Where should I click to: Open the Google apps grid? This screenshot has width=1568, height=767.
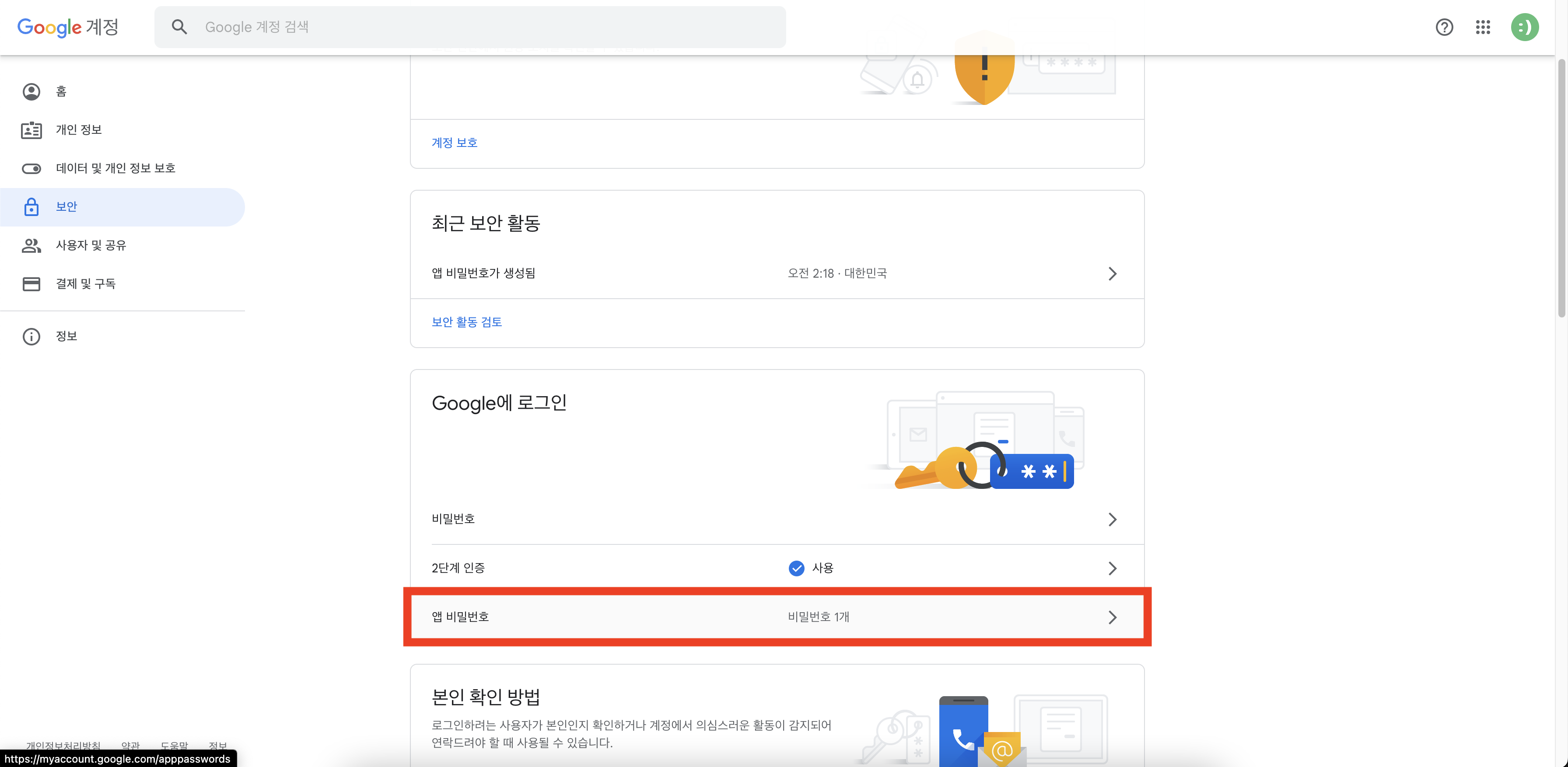coord(1484,28)
